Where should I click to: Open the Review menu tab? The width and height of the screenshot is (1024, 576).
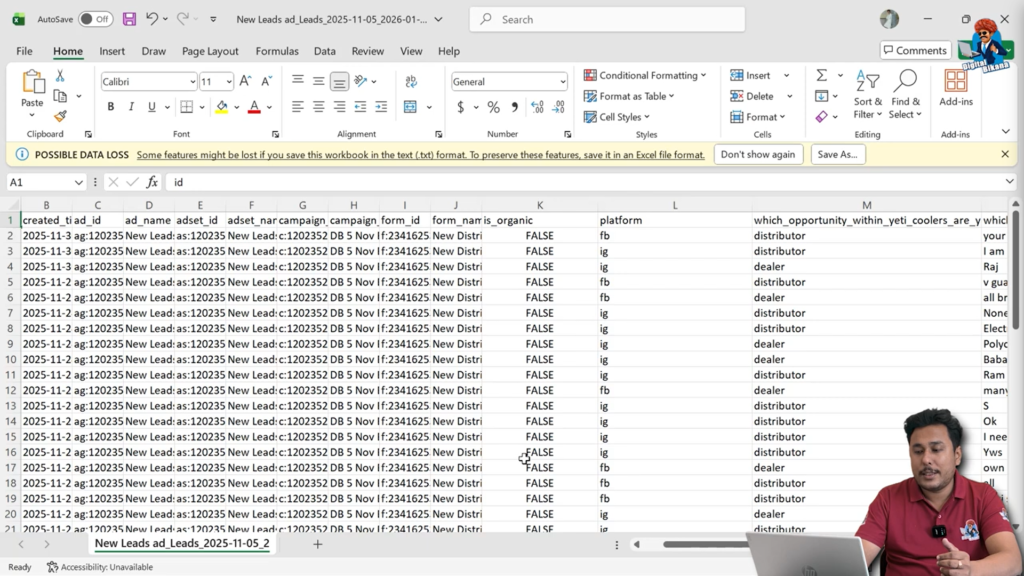[368, 51]
